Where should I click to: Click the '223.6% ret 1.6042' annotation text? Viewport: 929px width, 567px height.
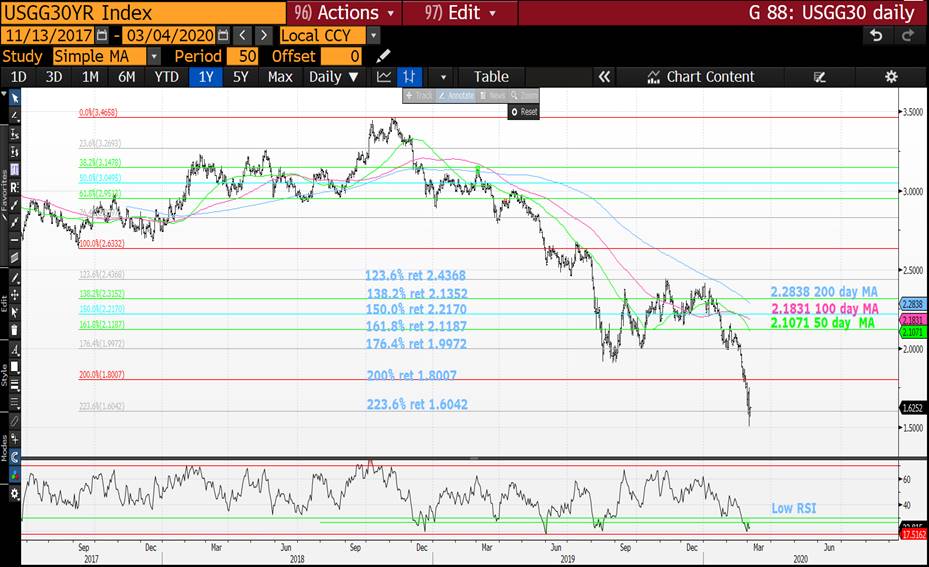coord(417,404)
